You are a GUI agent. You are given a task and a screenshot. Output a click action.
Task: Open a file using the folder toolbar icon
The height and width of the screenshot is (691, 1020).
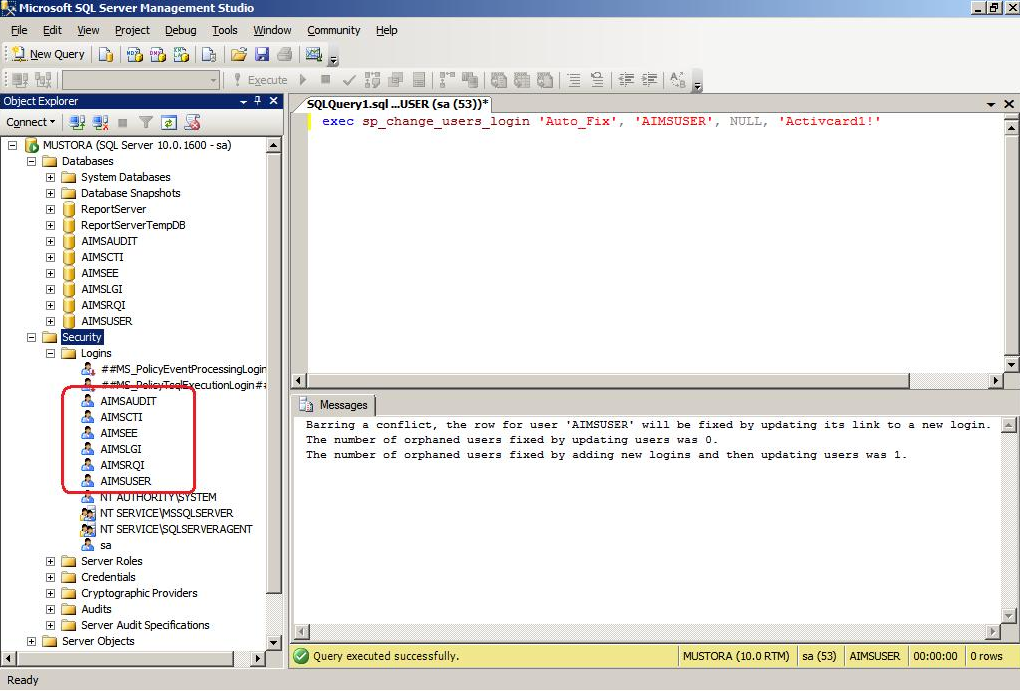(x=240, y=54)
